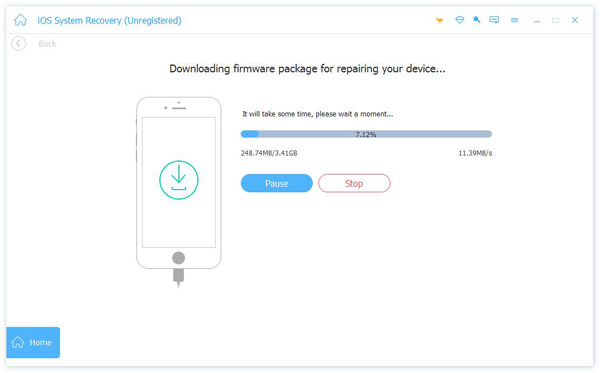Click the 7.12% download progress bar
Viewport: 600px width, 373px height.
coord(366,134)
